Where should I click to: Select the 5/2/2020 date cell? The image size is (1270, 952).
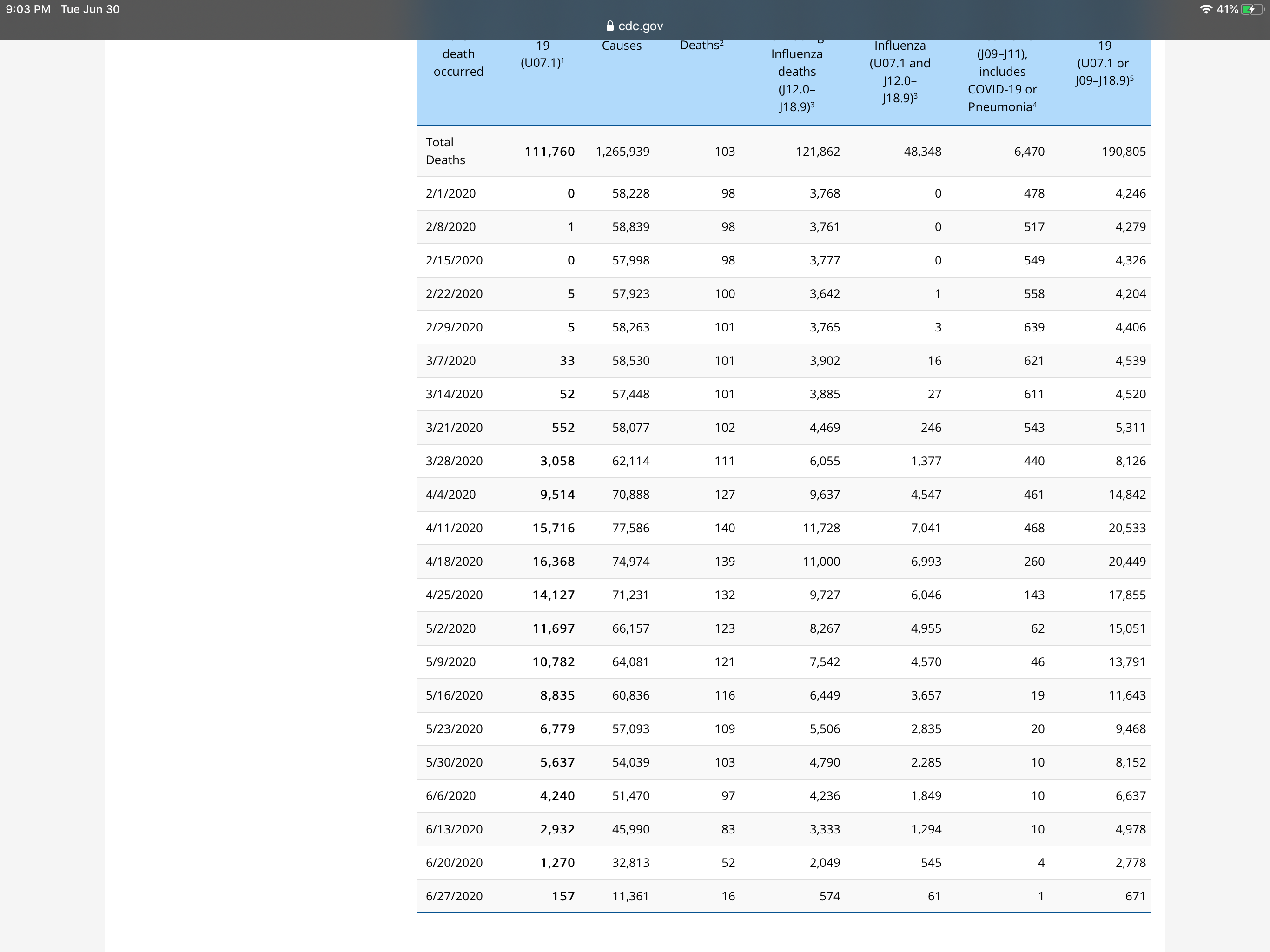[451, 629]
